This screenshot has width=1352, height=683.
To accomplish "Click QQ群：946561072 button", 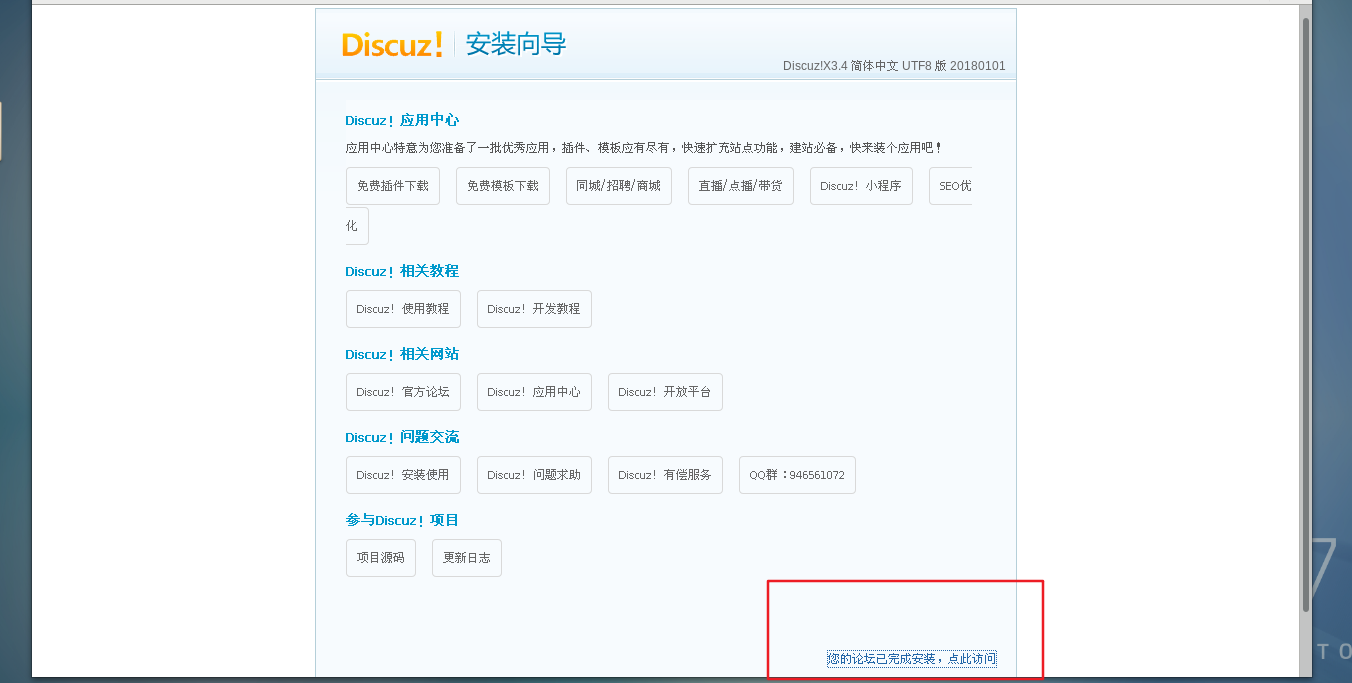I will tap(797, 475).
